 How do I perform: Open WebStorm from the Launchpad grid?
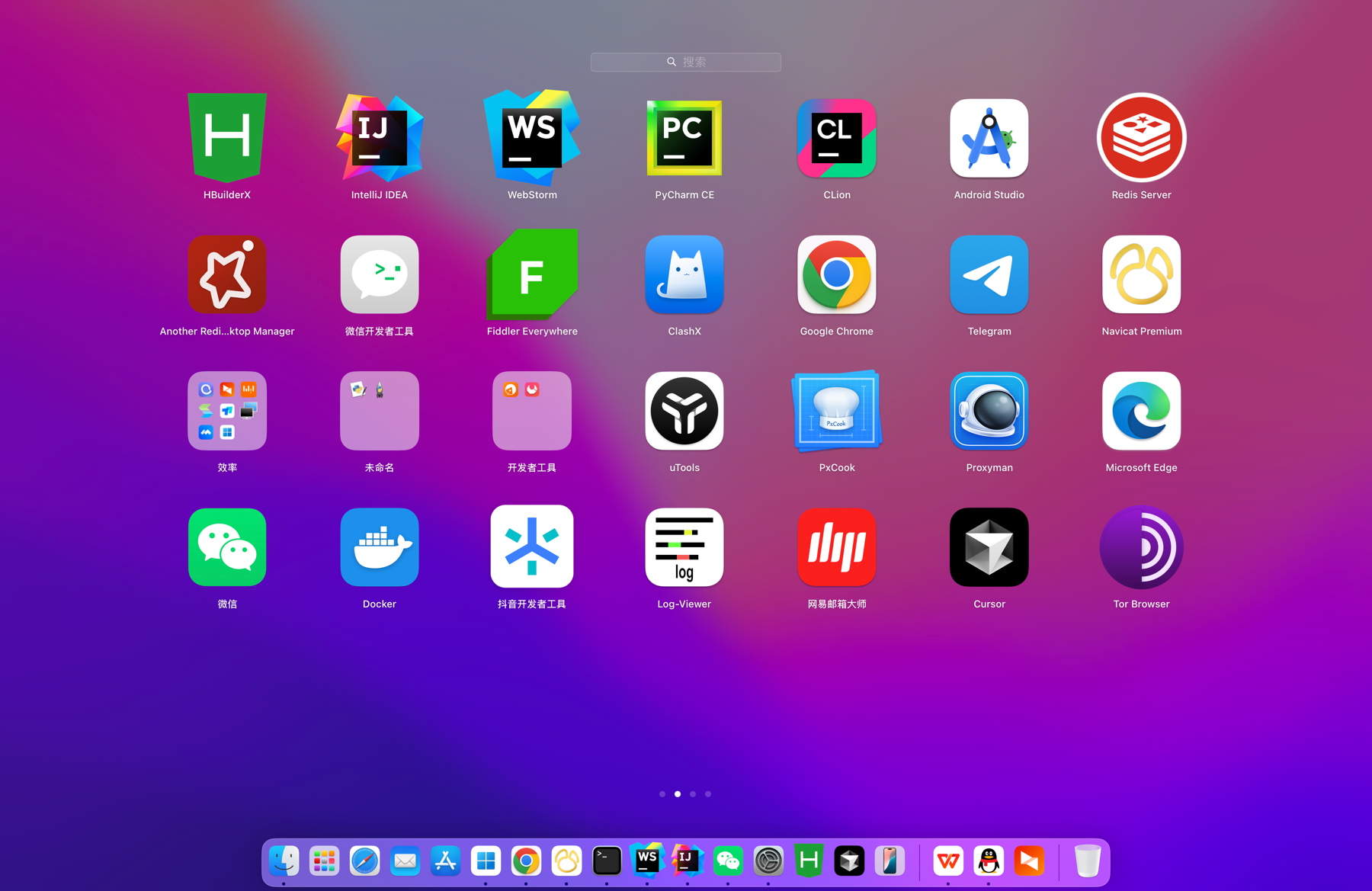(532, 138)
